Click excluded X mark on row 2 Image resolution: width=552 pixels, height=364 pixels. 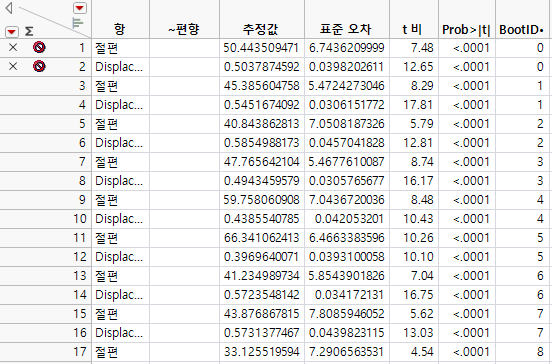point(13,66)
